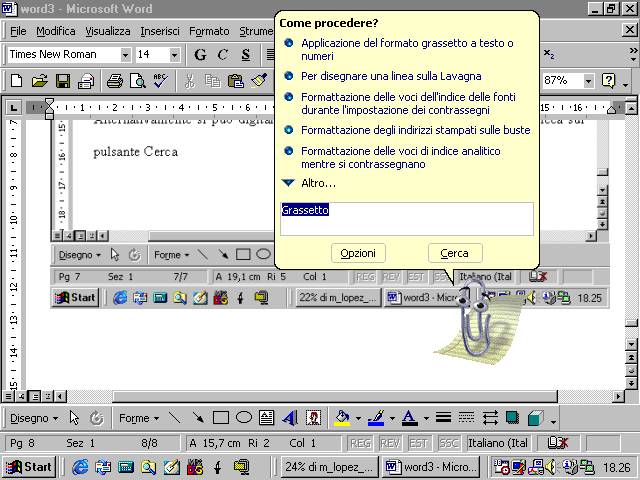640x480 pixels.
Task: Open the Modifica menu
Action: 56,31
